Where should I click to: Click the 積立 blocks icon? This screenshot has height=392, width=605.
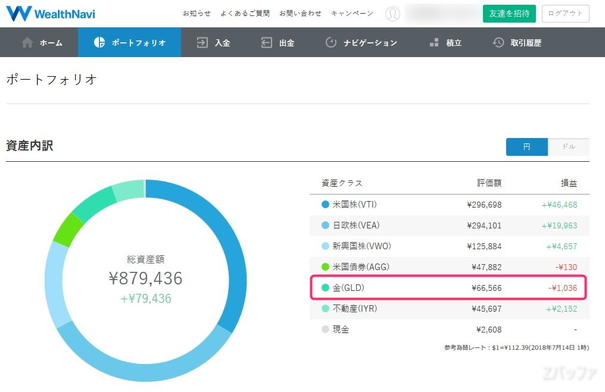point(434,42)
